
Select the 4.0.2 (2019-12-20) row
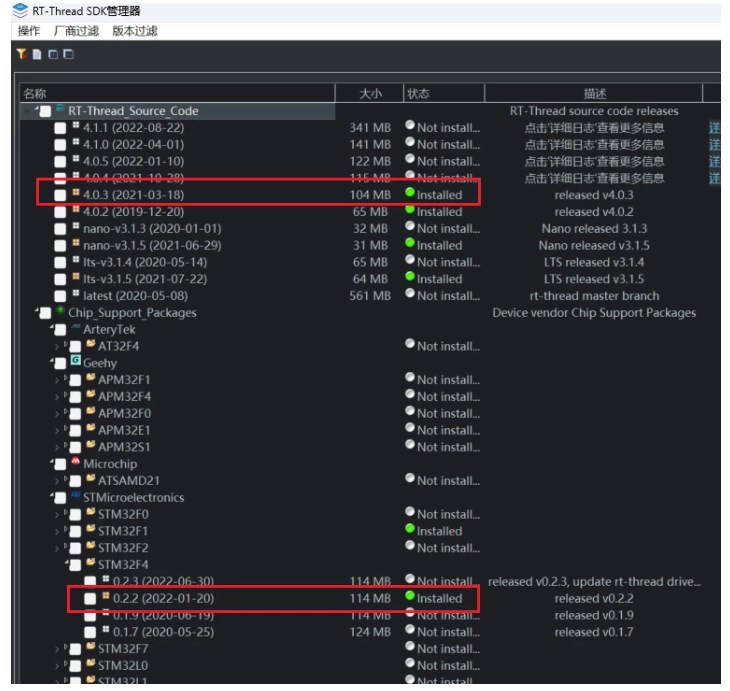(x=133, y=212)
